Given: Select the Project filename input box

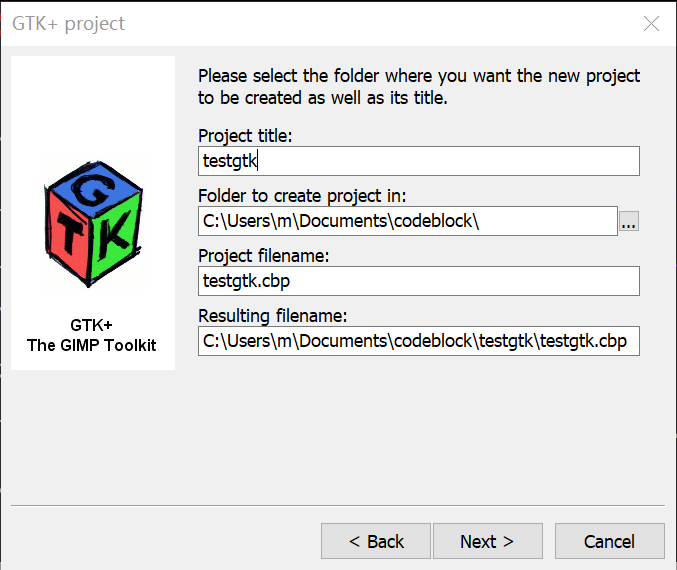Looking at the screenshot, I should click(x=418, y=281).
